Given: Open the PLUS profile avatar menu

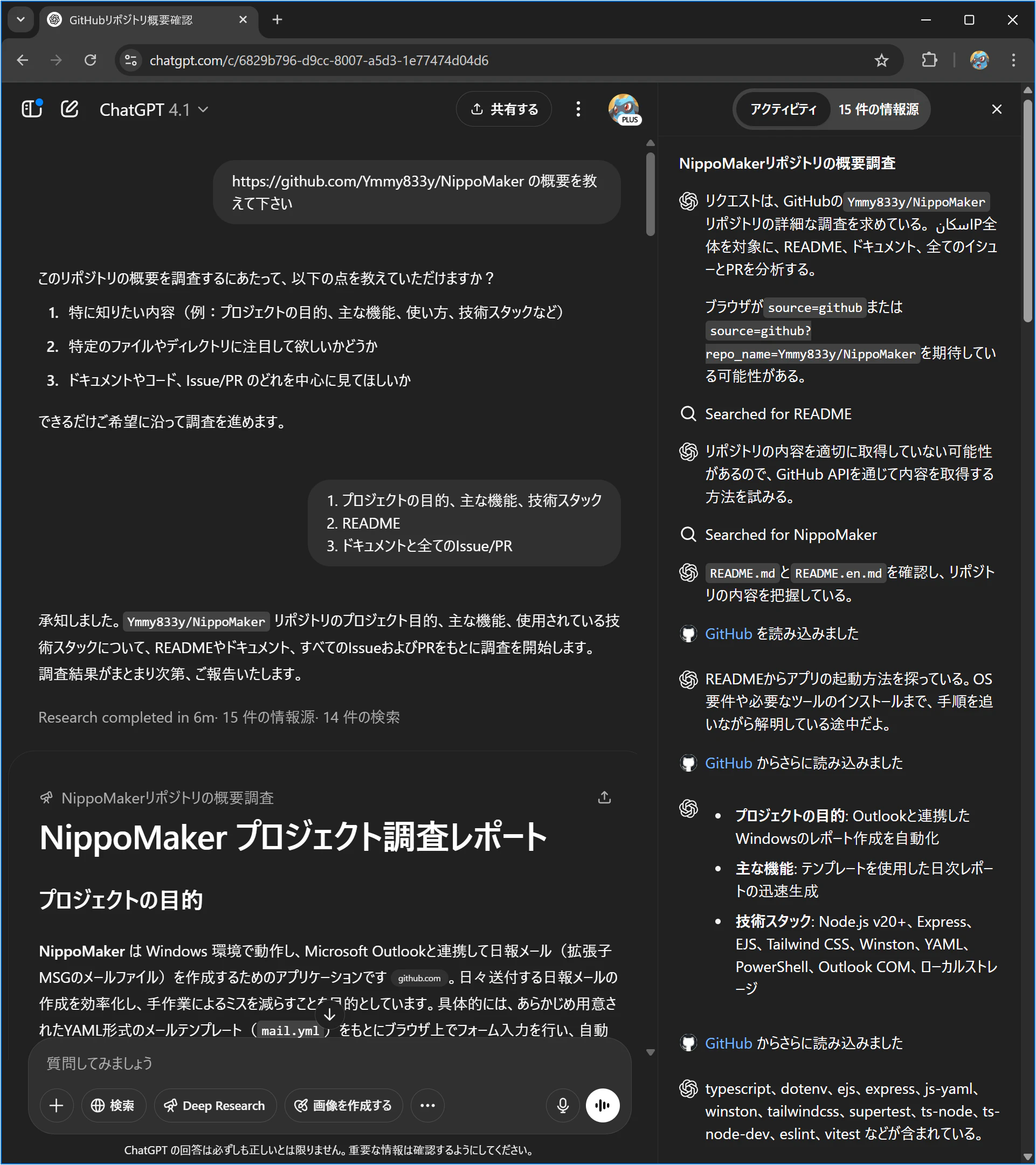Looking at the screenshot, I should click(x=624, y=109).
